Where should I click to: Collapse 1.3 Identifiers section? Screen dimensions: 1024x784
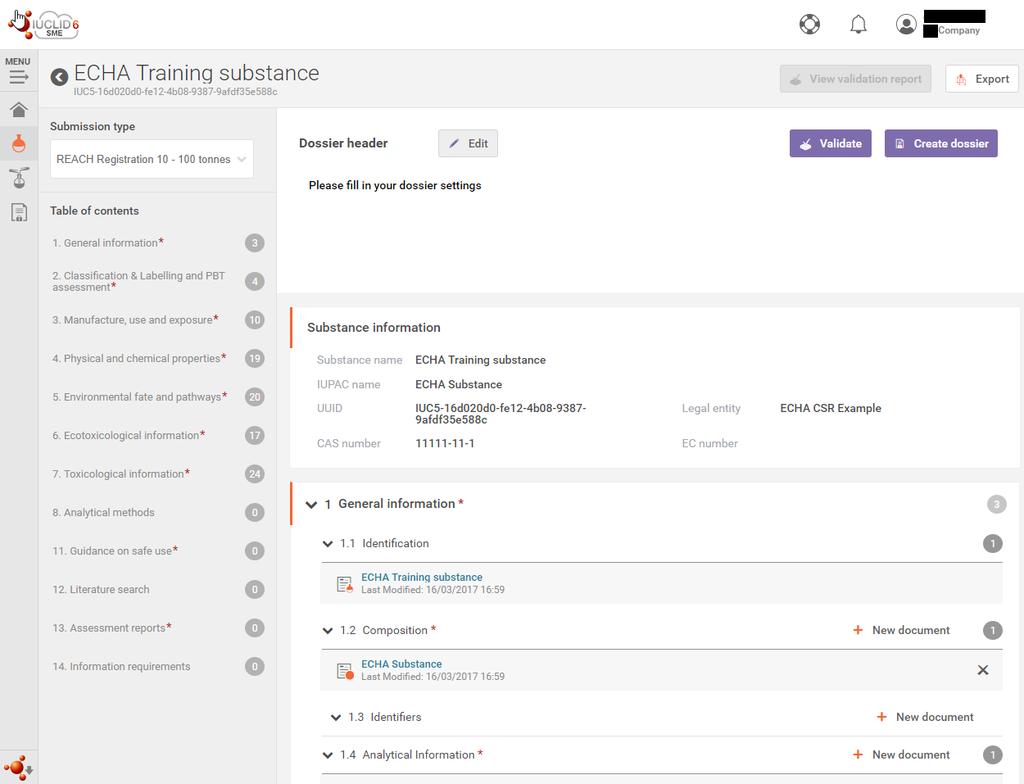[336, 717]
